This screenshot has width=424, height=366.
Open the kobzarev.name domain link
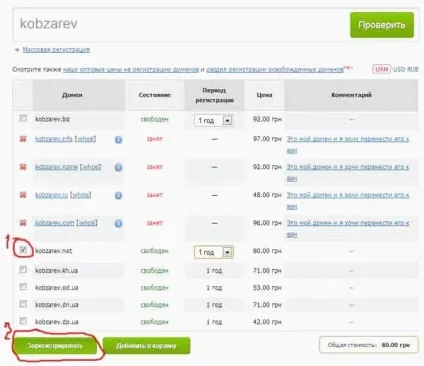pos(56,167)
